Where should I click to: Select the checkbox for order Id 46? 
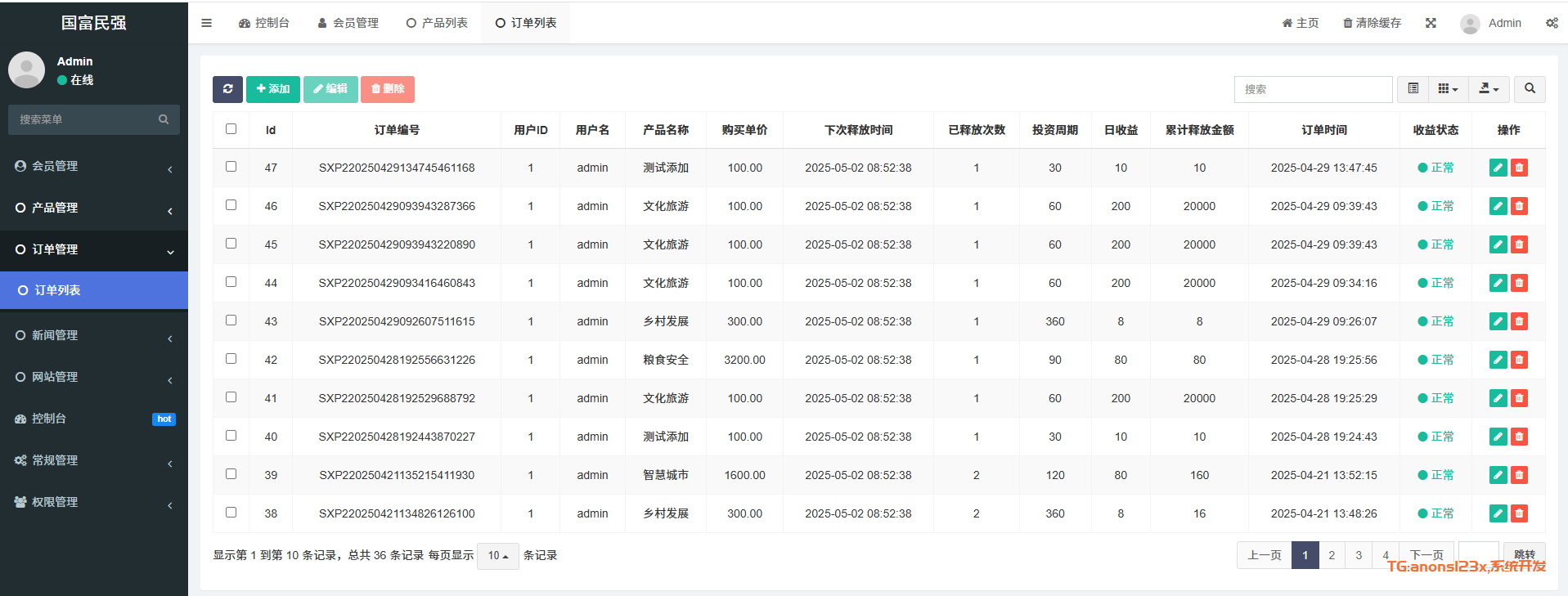[231, 205]
